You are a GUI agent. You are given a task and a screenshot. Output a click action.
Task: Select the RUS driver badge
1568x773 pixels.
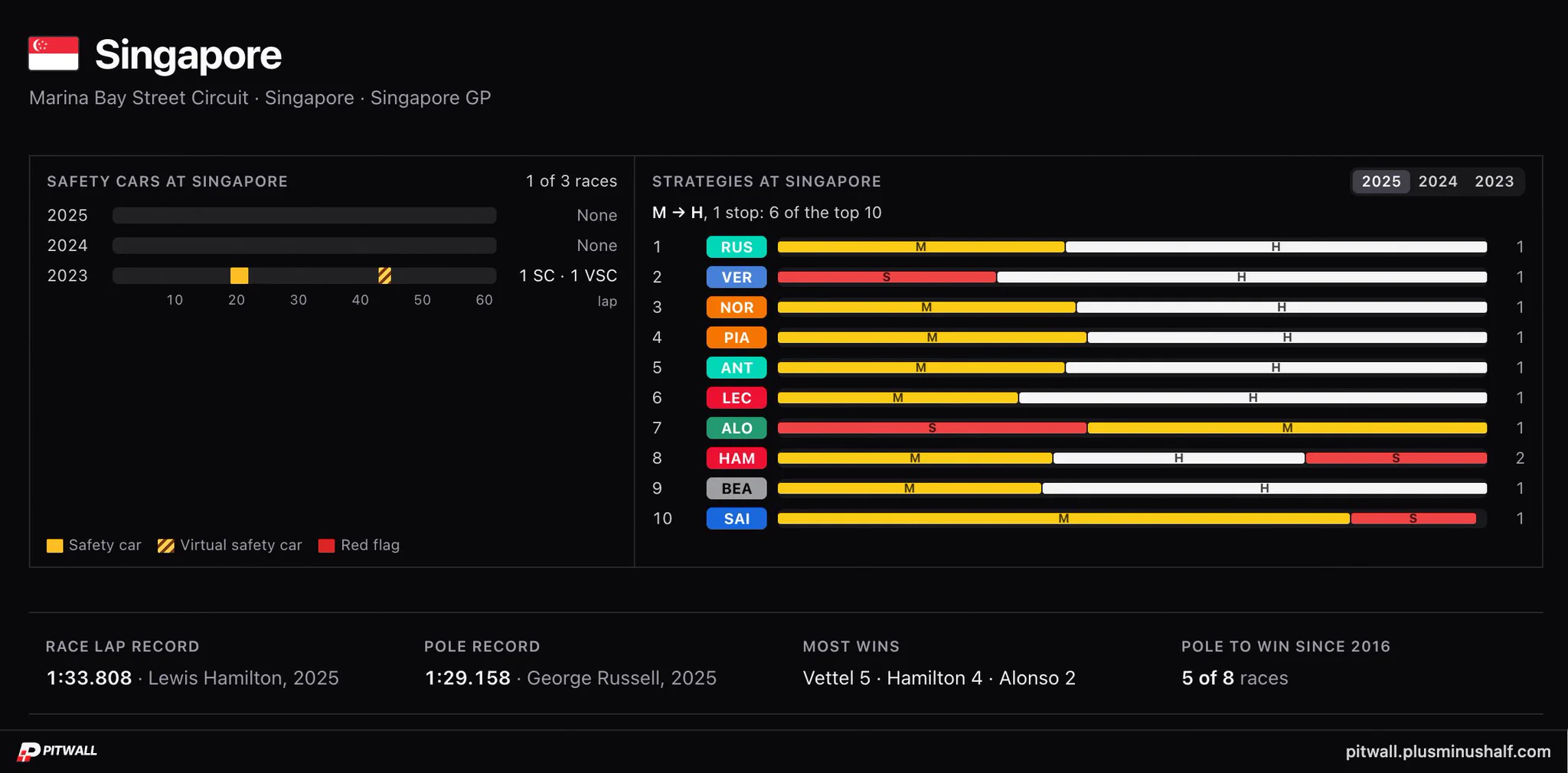click(x=737, y=247)
